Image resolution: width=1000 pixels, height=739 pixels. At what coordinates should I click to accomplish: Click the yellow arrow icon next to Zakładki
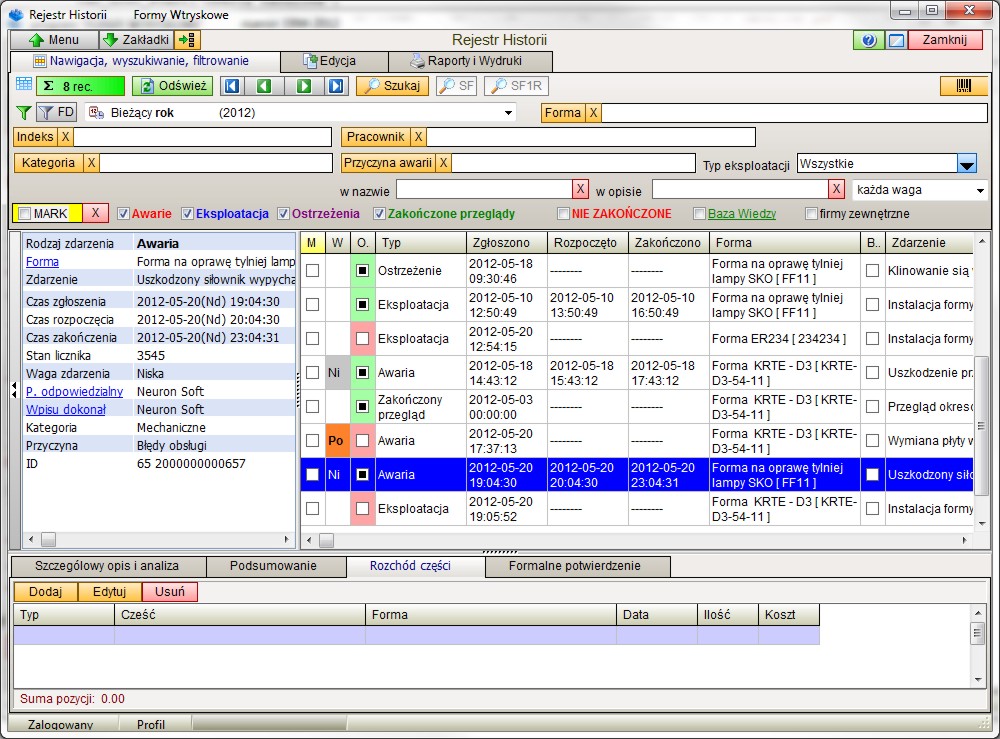coord(188,40)
